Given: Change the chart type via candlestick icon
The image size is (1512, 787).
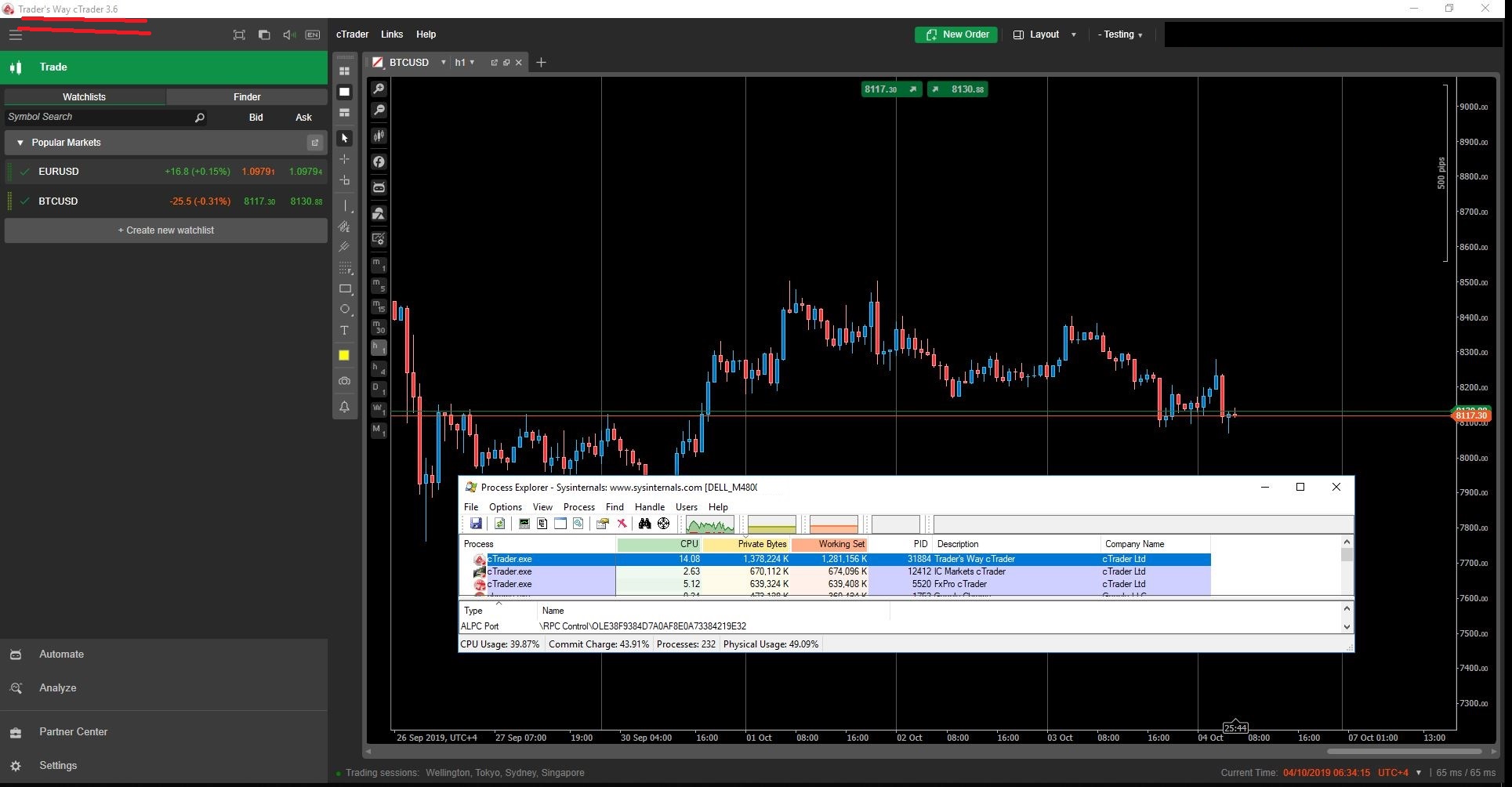Looking at the screenshot, I should (379, 136).
